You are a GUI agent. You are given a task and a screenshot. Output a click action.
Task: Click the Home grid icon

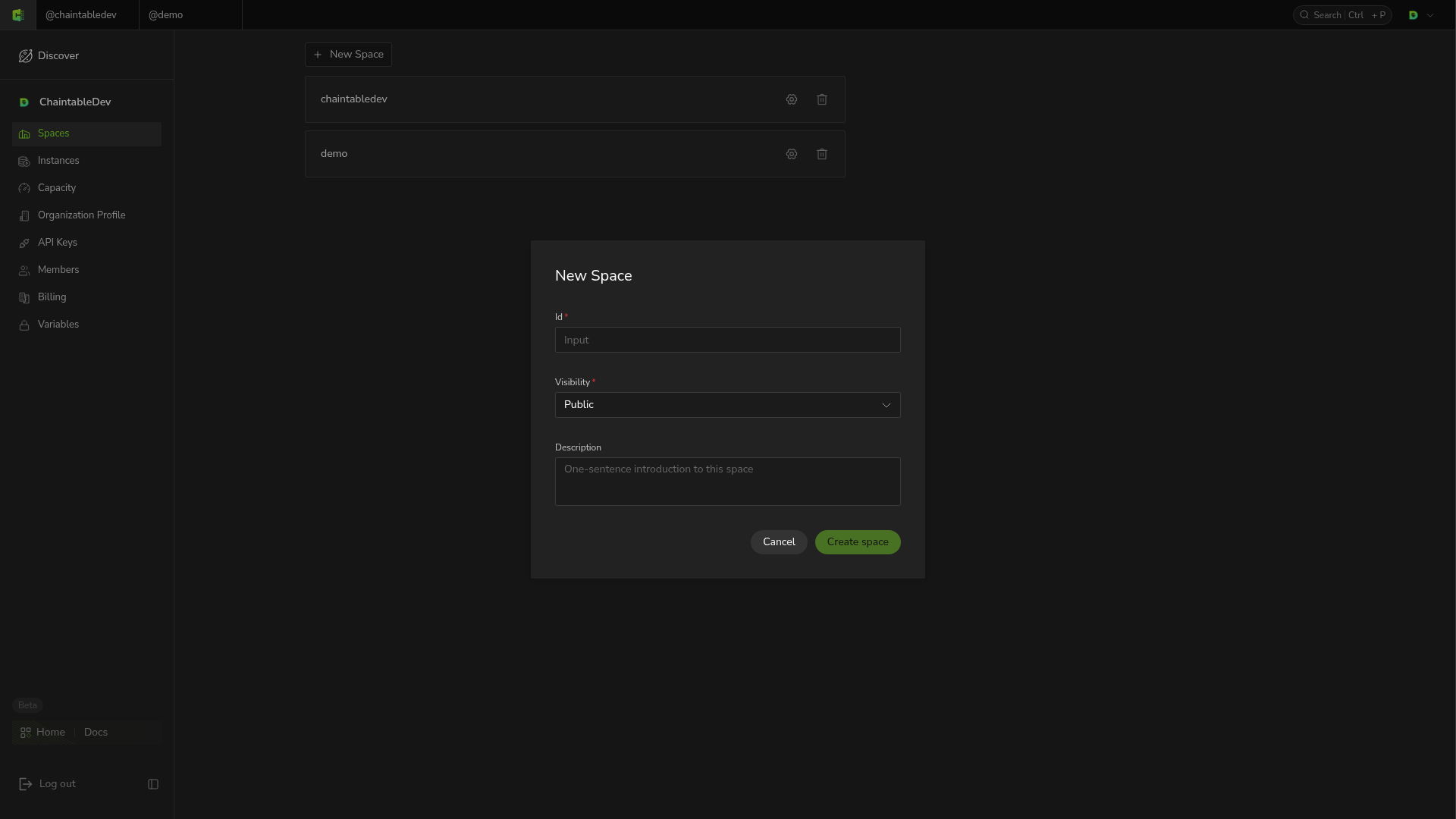click(x=26, y=733)
